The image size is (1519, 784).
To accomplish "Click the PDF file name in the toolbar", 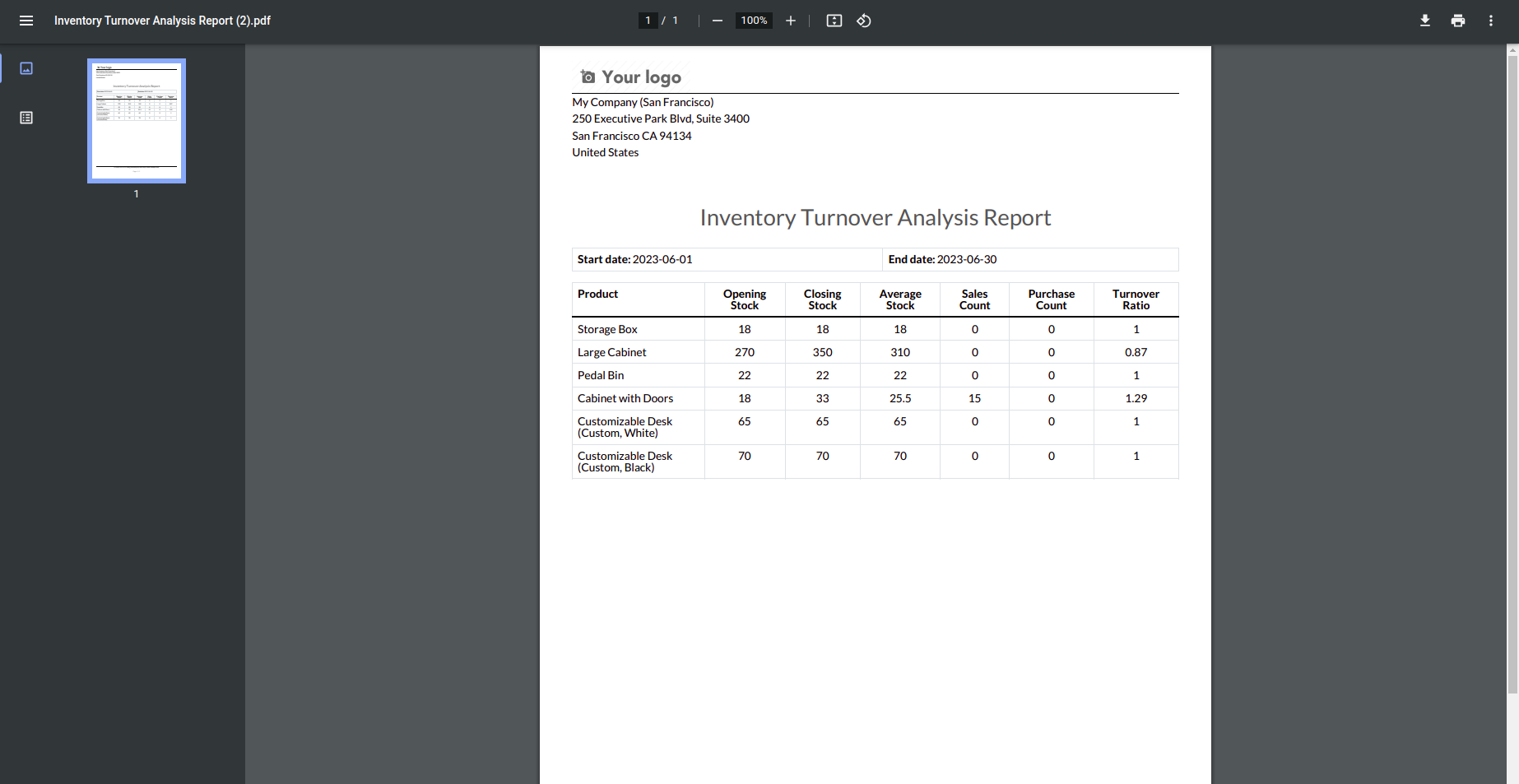I will (162, 21).
